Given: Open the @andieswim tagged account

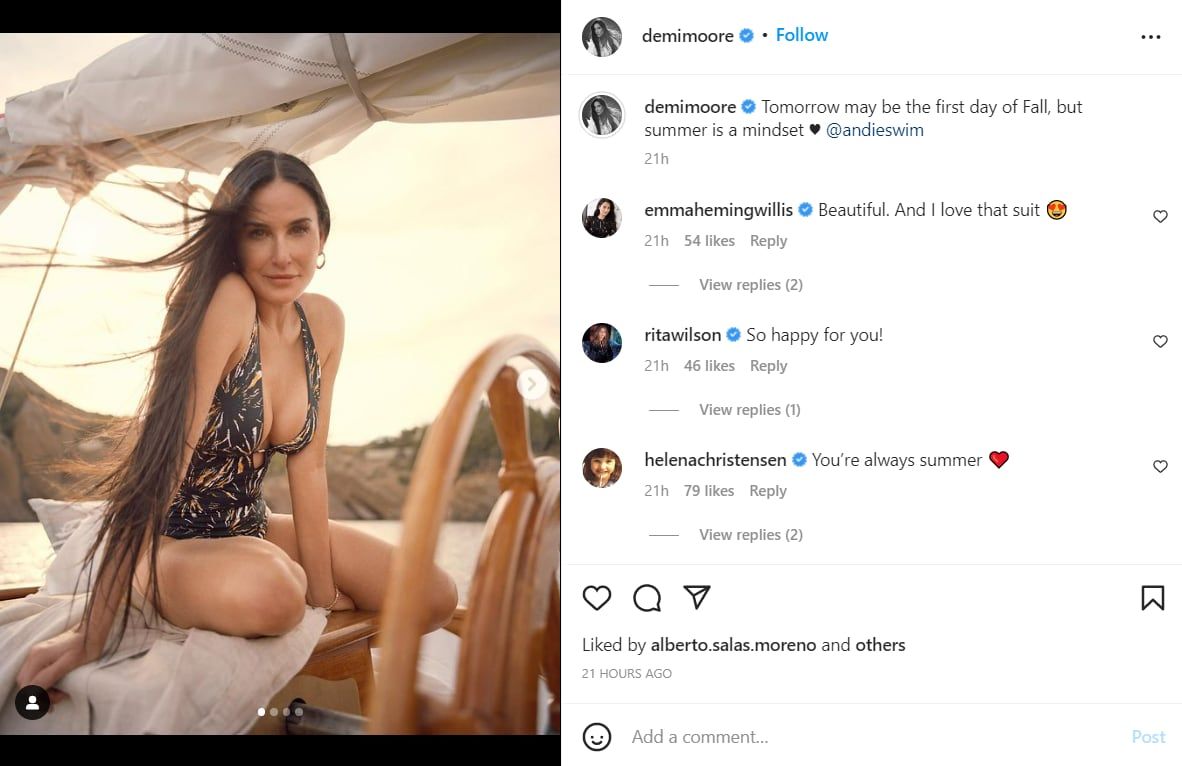Looking at the screenshot, I should [875, 129].
